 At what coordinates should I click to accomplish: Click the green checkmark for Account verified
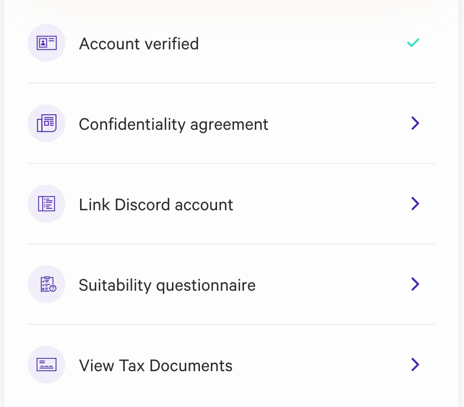pos(413,43)
